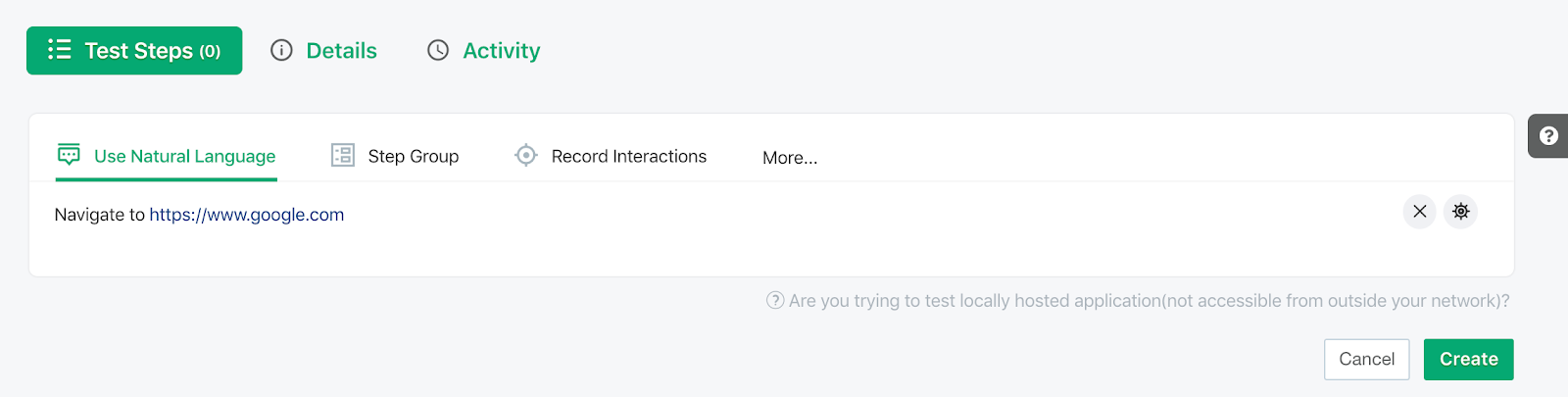Viewport: 1568px width, 397px height.
Task: Click question icon beside locally hosted hint
Action: click(775, 300)
